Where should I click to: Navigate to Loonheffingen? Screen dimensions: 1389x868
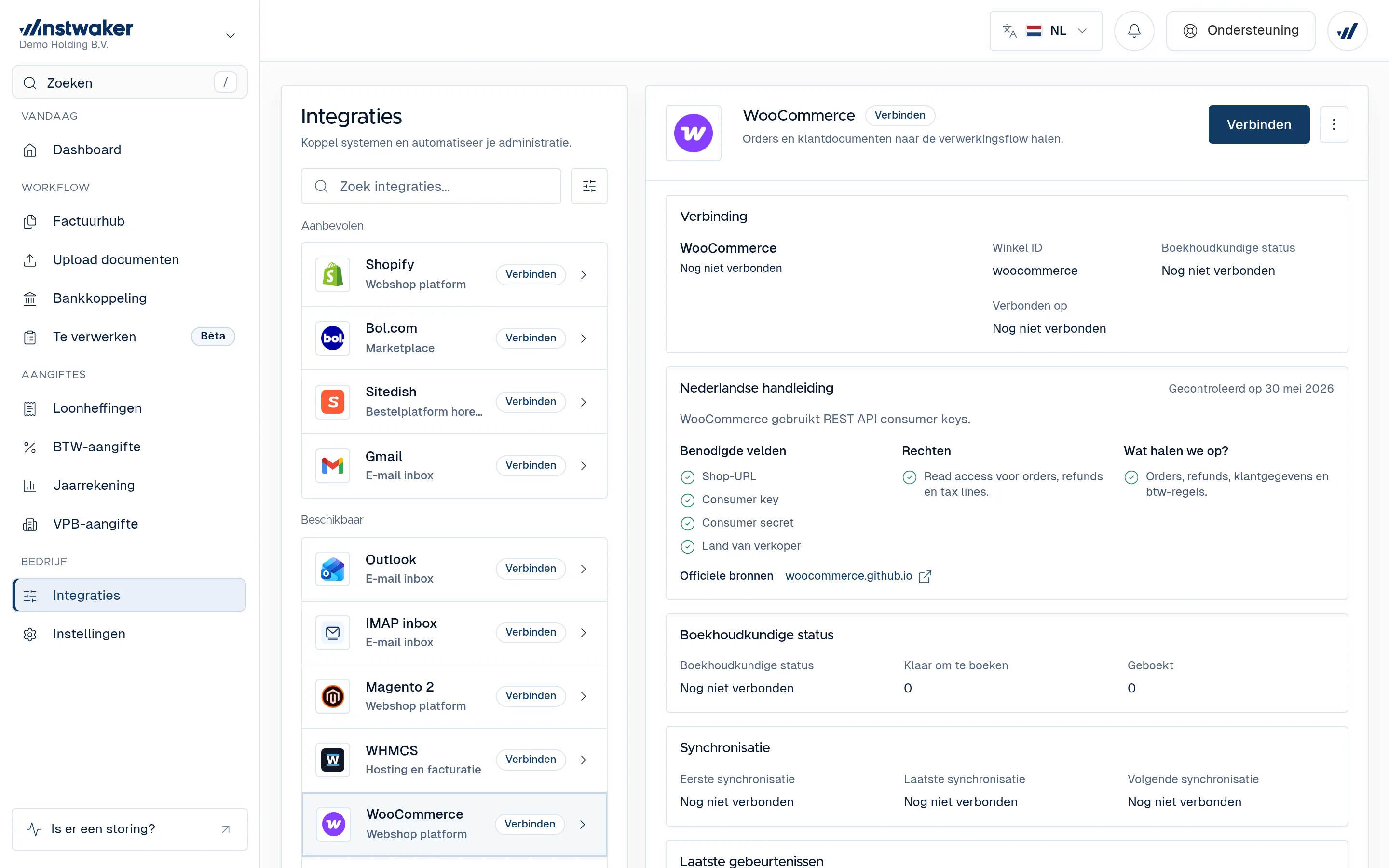point(129,408)
